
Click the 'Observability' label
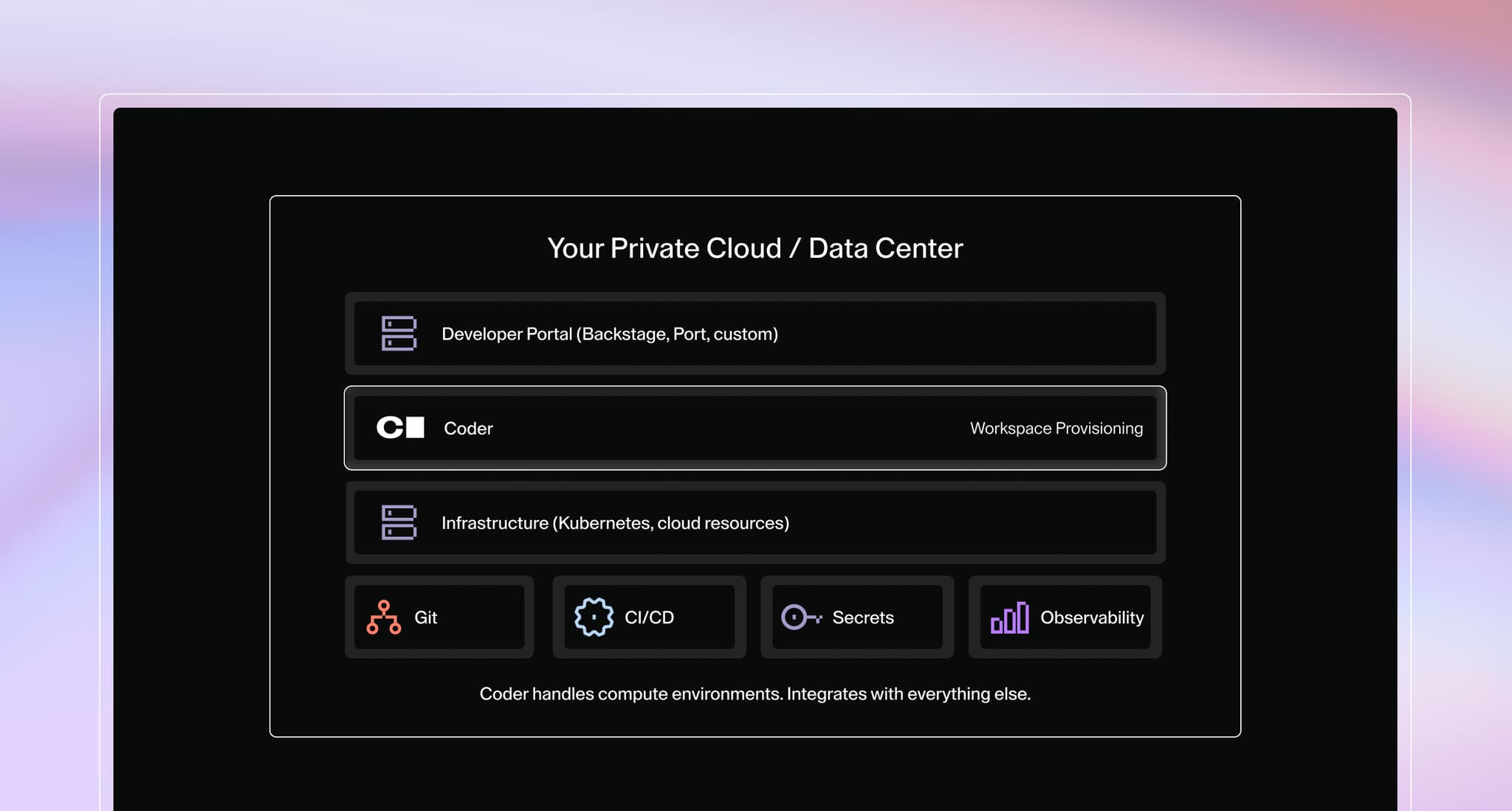pyautogui.click(x=1092, y=617)
